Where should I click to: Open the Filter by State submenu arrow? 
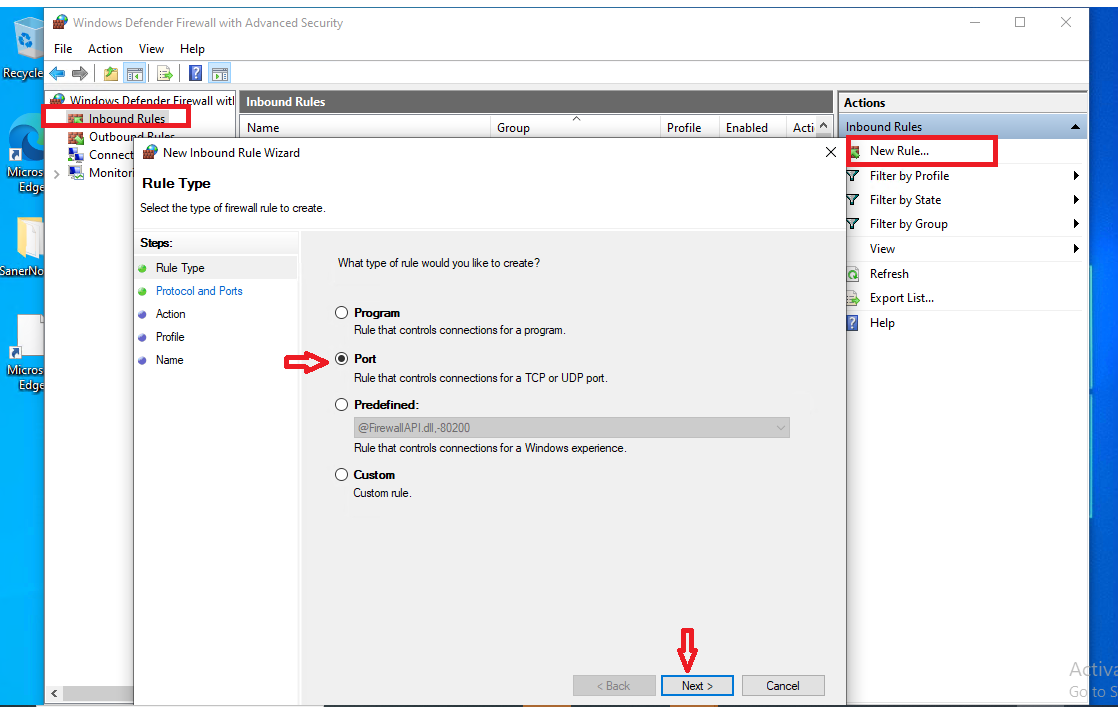click(x=1076, y=200)
